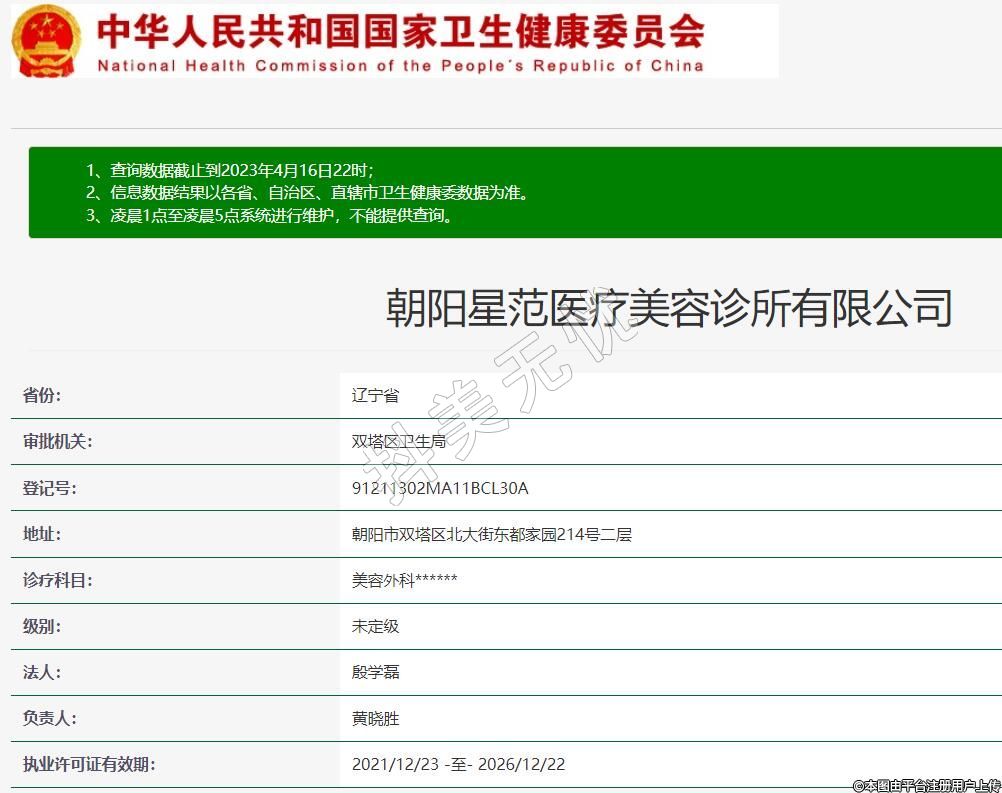This screenshot has height=793, width=1002.
Task: Click the address value with 东都家园214号
Action: tap(491, 534)
